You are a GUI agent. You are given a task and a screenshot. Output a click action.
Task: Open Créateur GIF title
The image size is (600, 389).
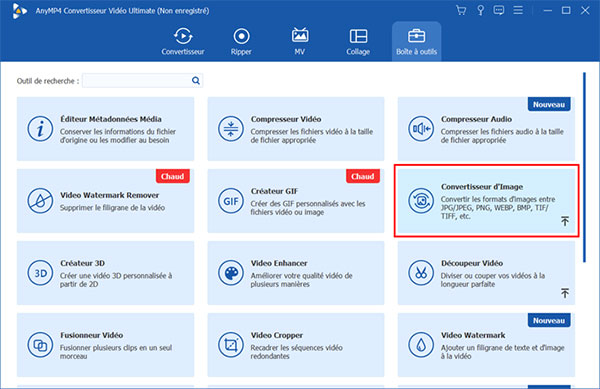click(x=274, y=191)
